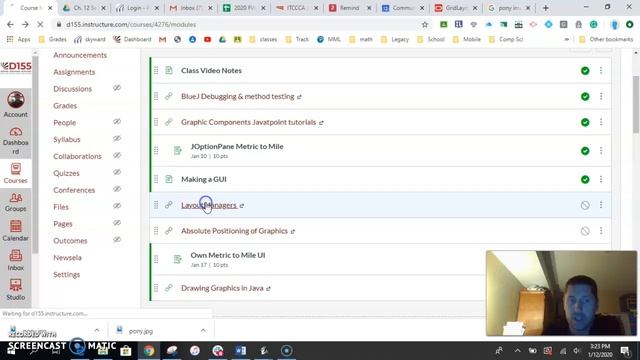Image resolution: width=640 pixels, height=360 pixels.
Task: Publish the Layout Managers item
Action: (585, 205)
